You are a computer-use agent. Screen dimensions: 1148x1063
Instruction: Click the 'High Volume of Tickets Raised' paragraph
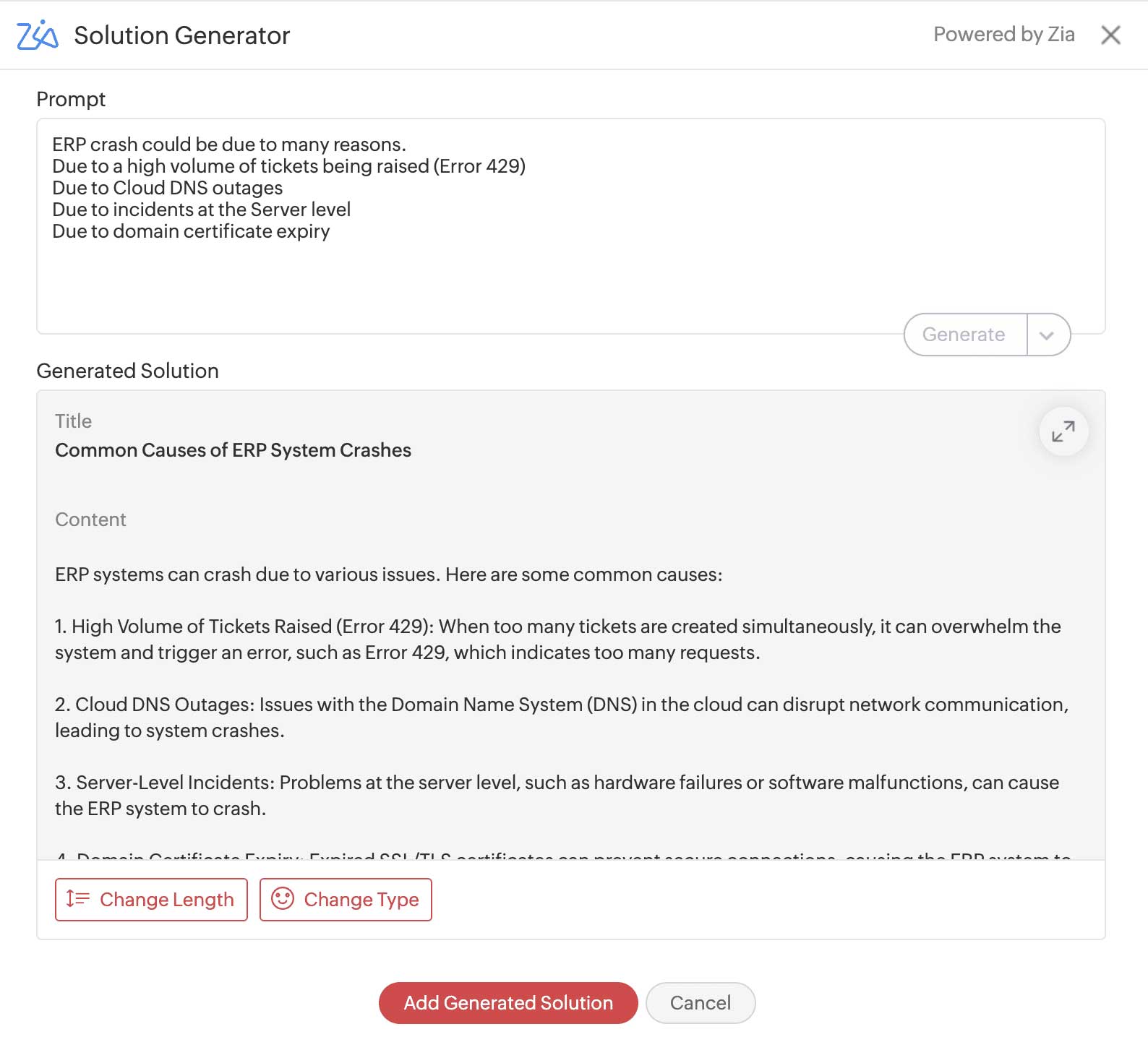[x=557, y=640]
